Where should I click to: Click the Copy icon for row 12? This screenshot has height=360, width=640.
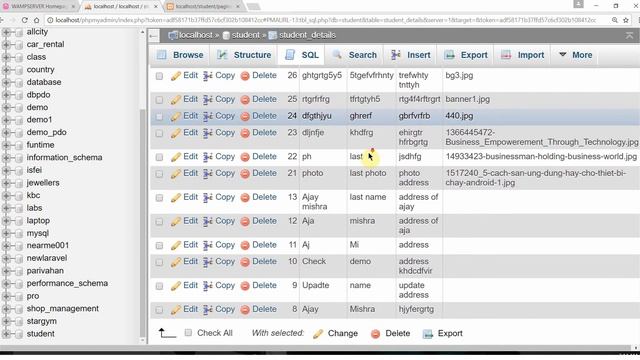click(x=208, y=222)
